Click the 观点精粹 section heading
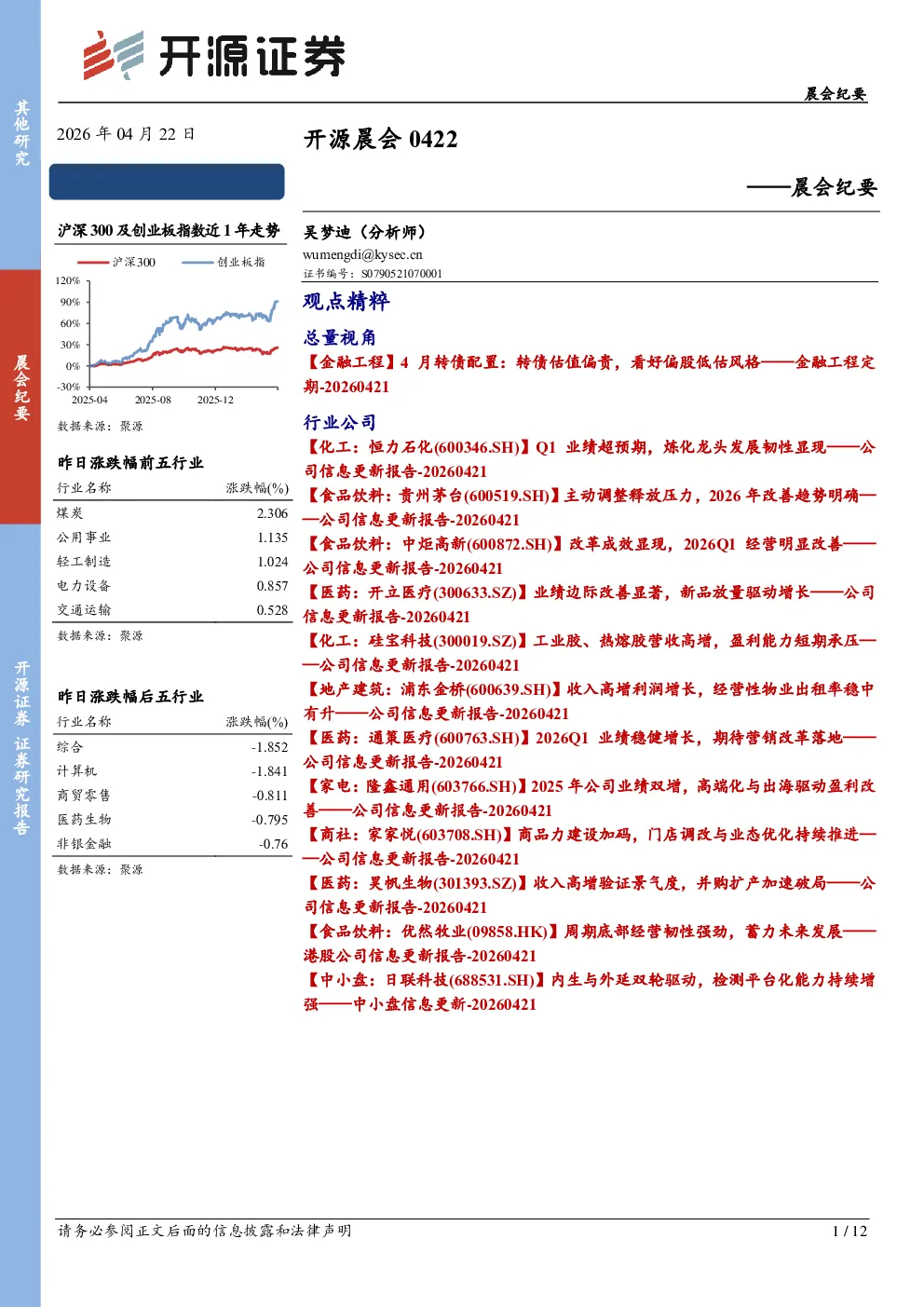 pos(346,301)
